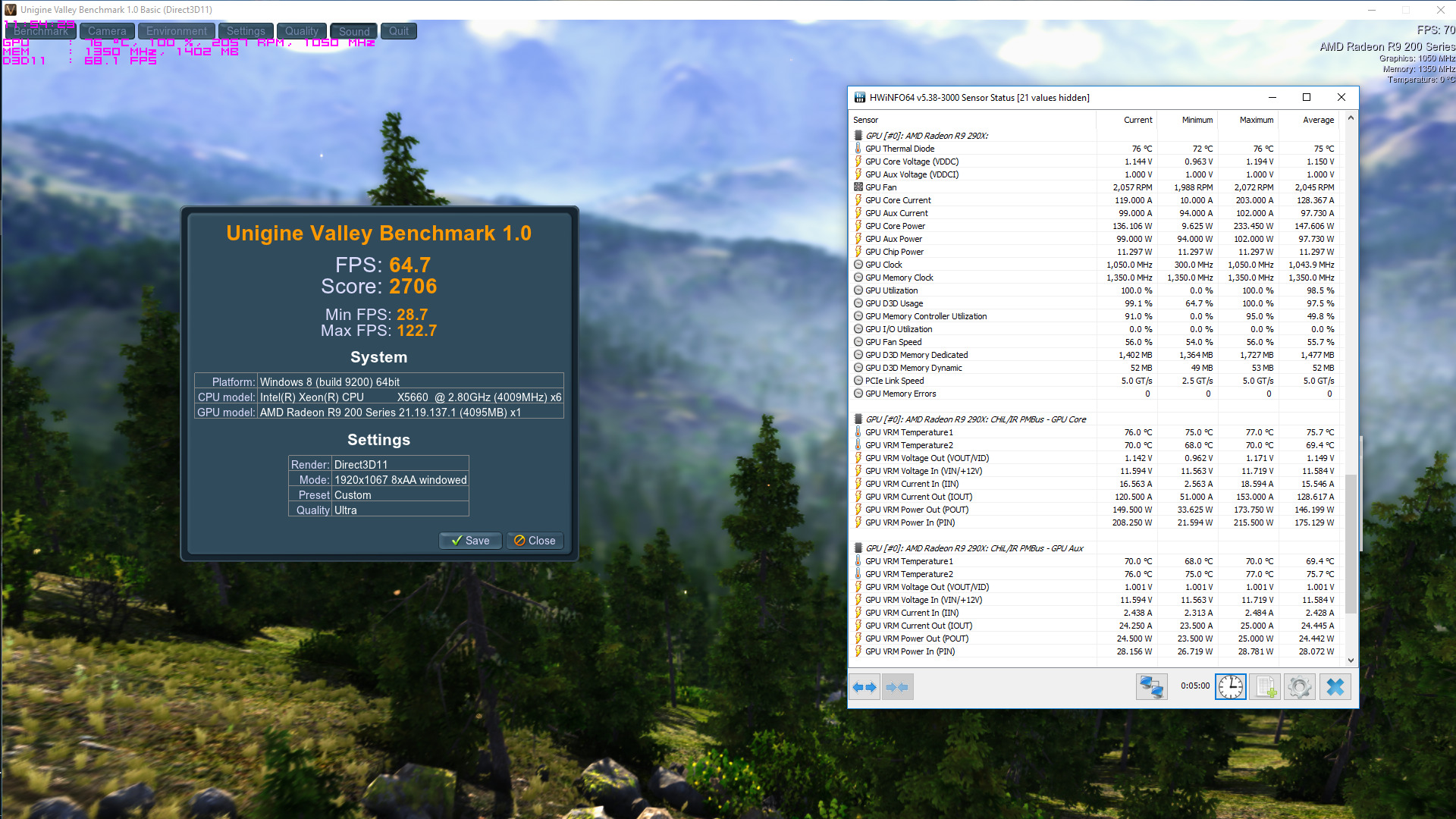Viewport: 1456px width, 819px height.
Task: Select the GPU Memory Controller Utilization row
Action: [x=1095, y=316]
